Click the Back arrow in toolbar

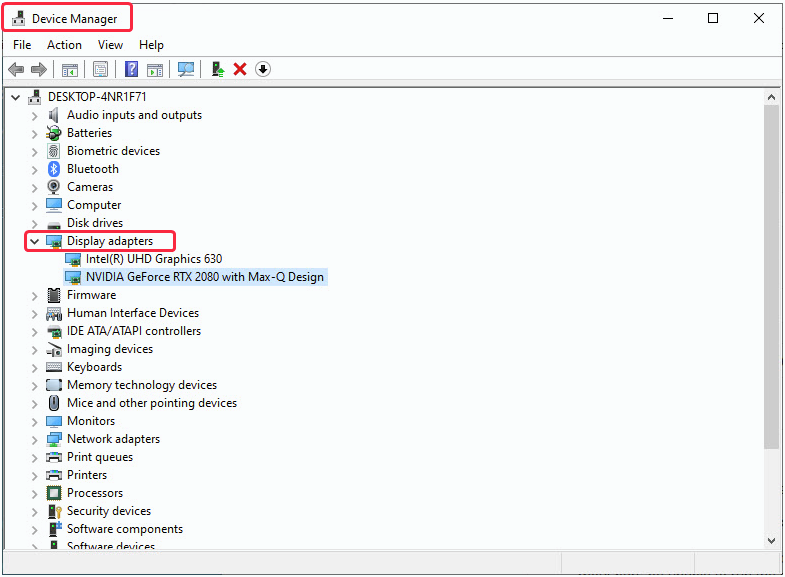(16, 69)
